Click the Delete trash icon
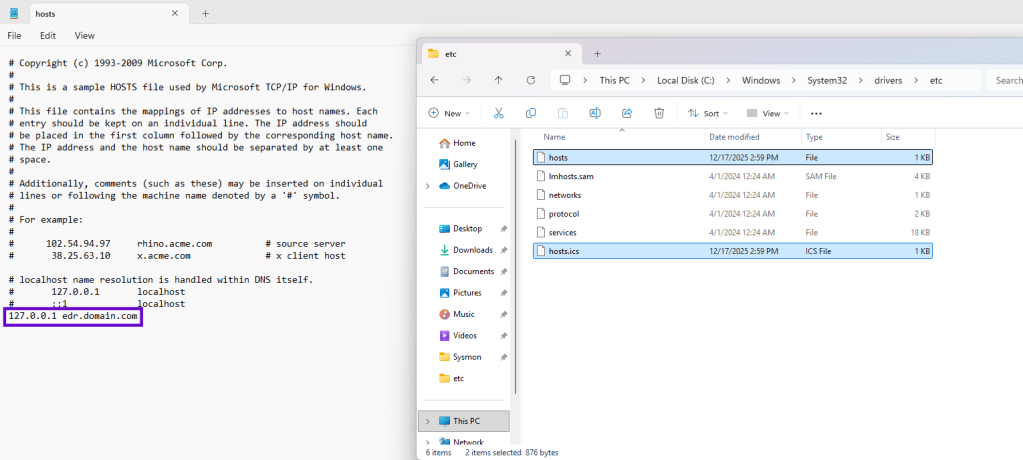The height and width of the screenshot is (460, 1023). 659,114
